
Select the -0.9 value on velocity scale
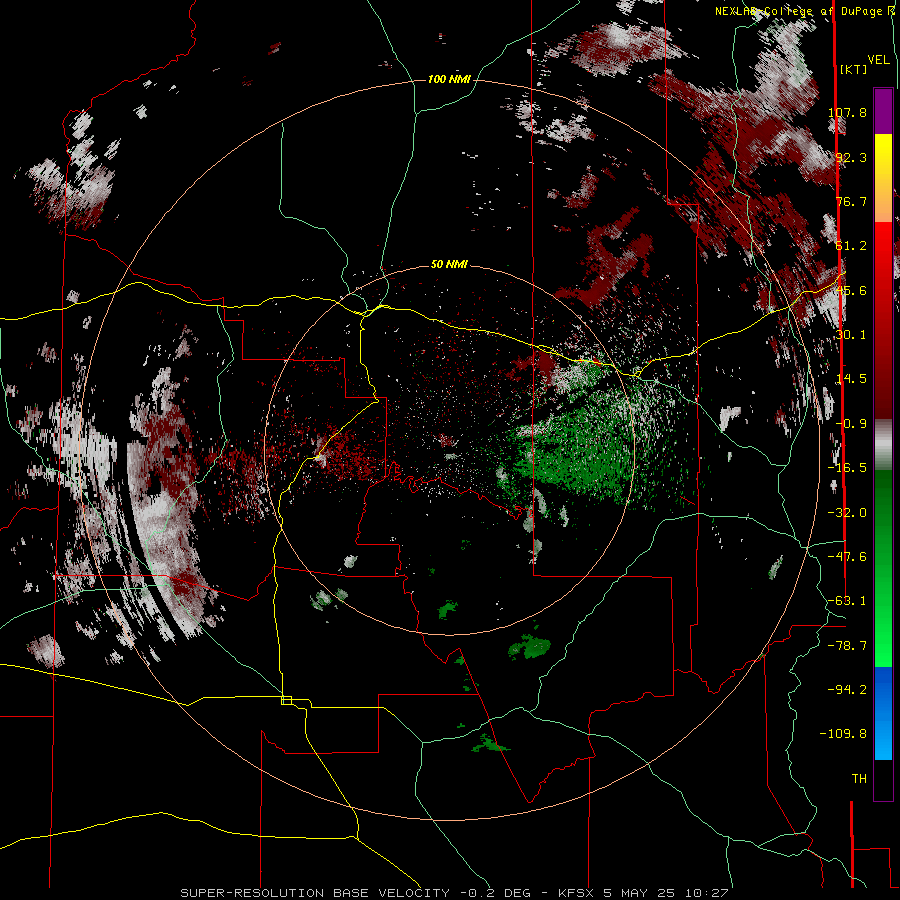[x=851, y=424]
